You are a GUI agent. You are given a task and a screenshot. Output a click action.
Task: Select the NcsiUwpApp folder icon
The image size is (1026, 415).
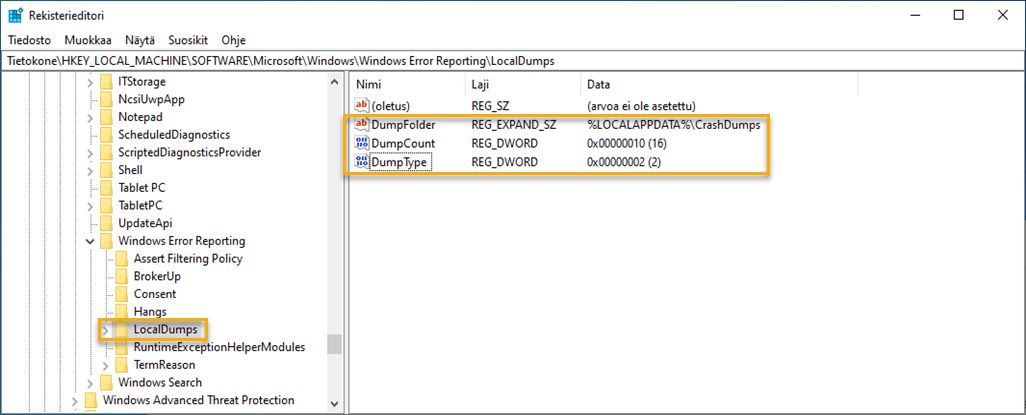click(106, 99)
